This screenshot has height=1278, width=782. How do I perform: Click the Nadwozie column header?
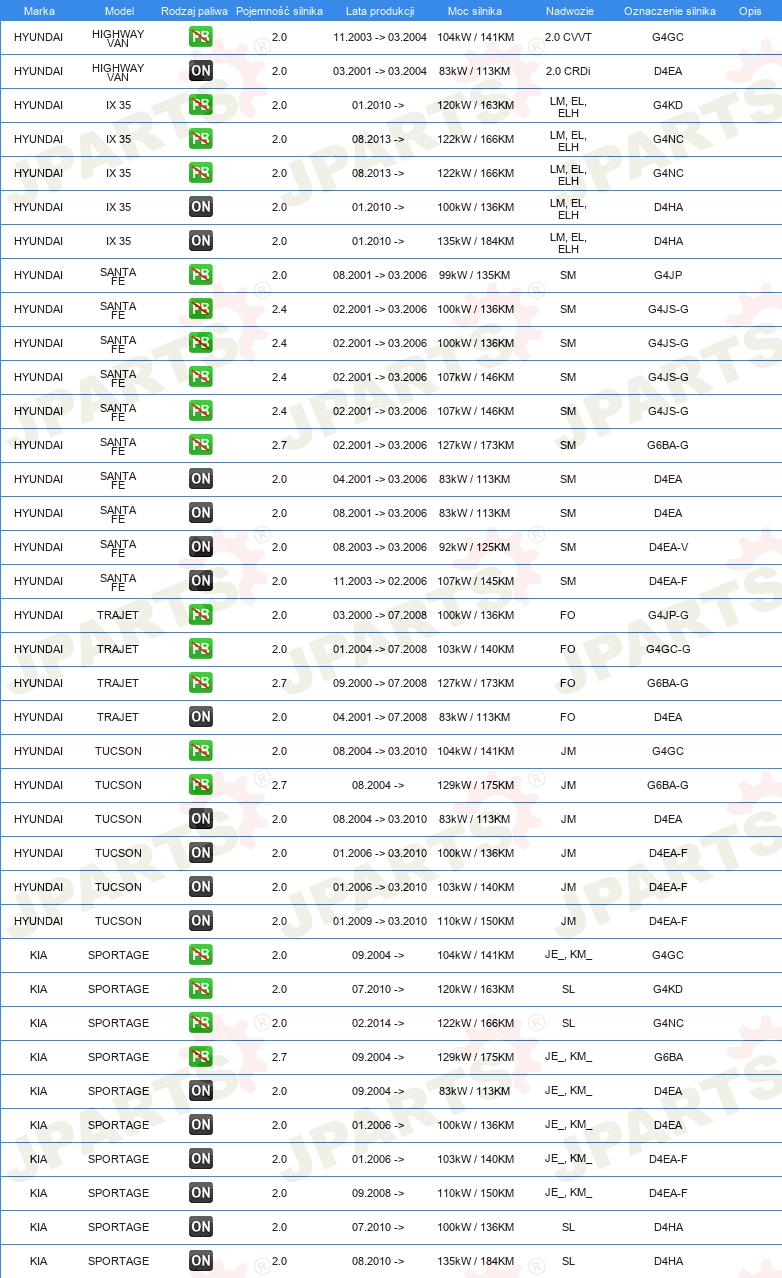pos(568,11)
